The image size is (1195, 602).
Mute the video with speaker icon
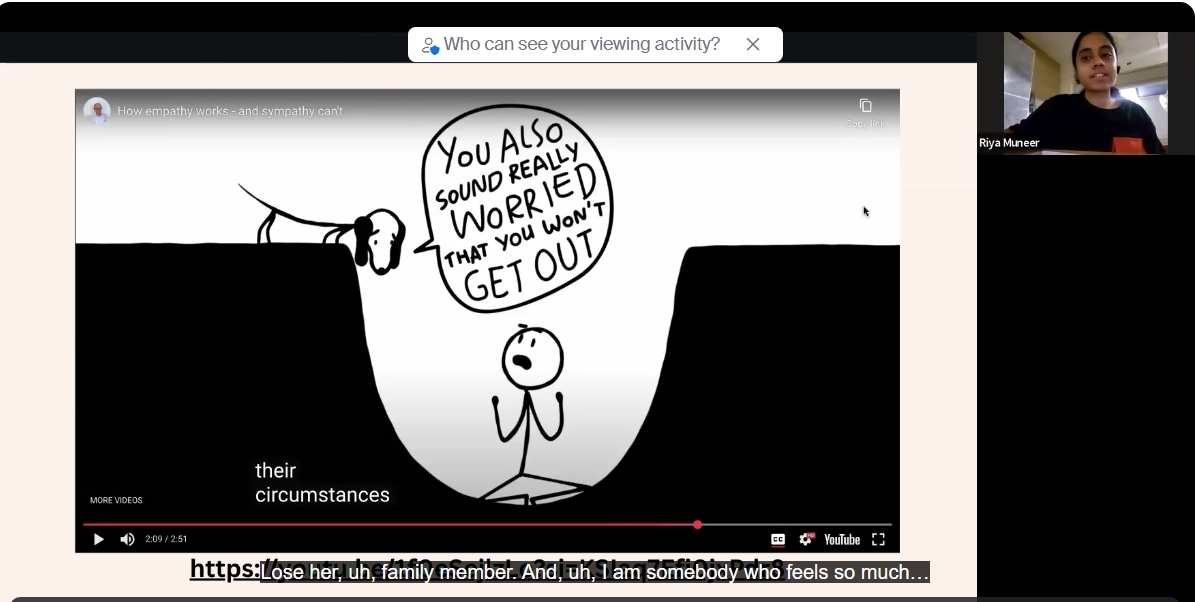click(x=127, y=539)
